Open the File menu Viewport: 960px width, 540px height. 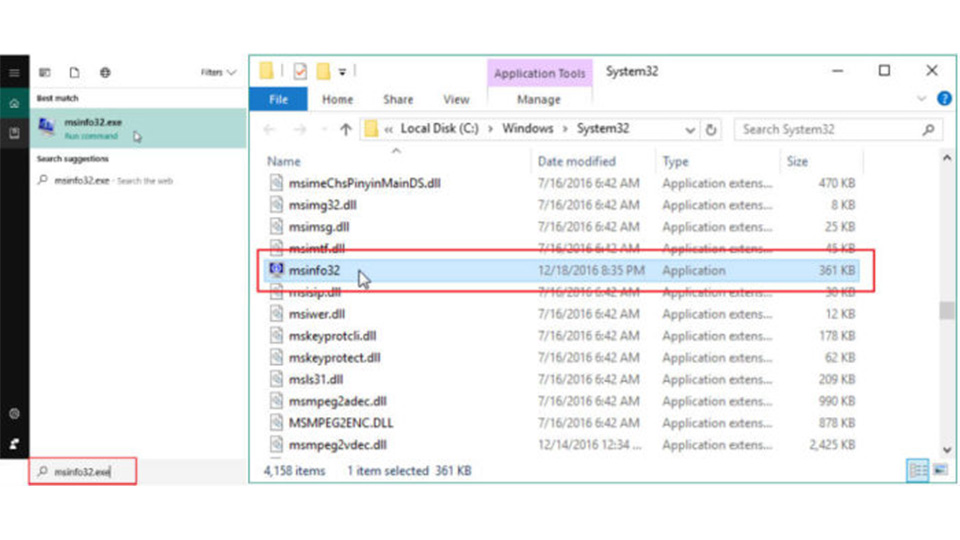pyautogui.click(x=279, y=99)
